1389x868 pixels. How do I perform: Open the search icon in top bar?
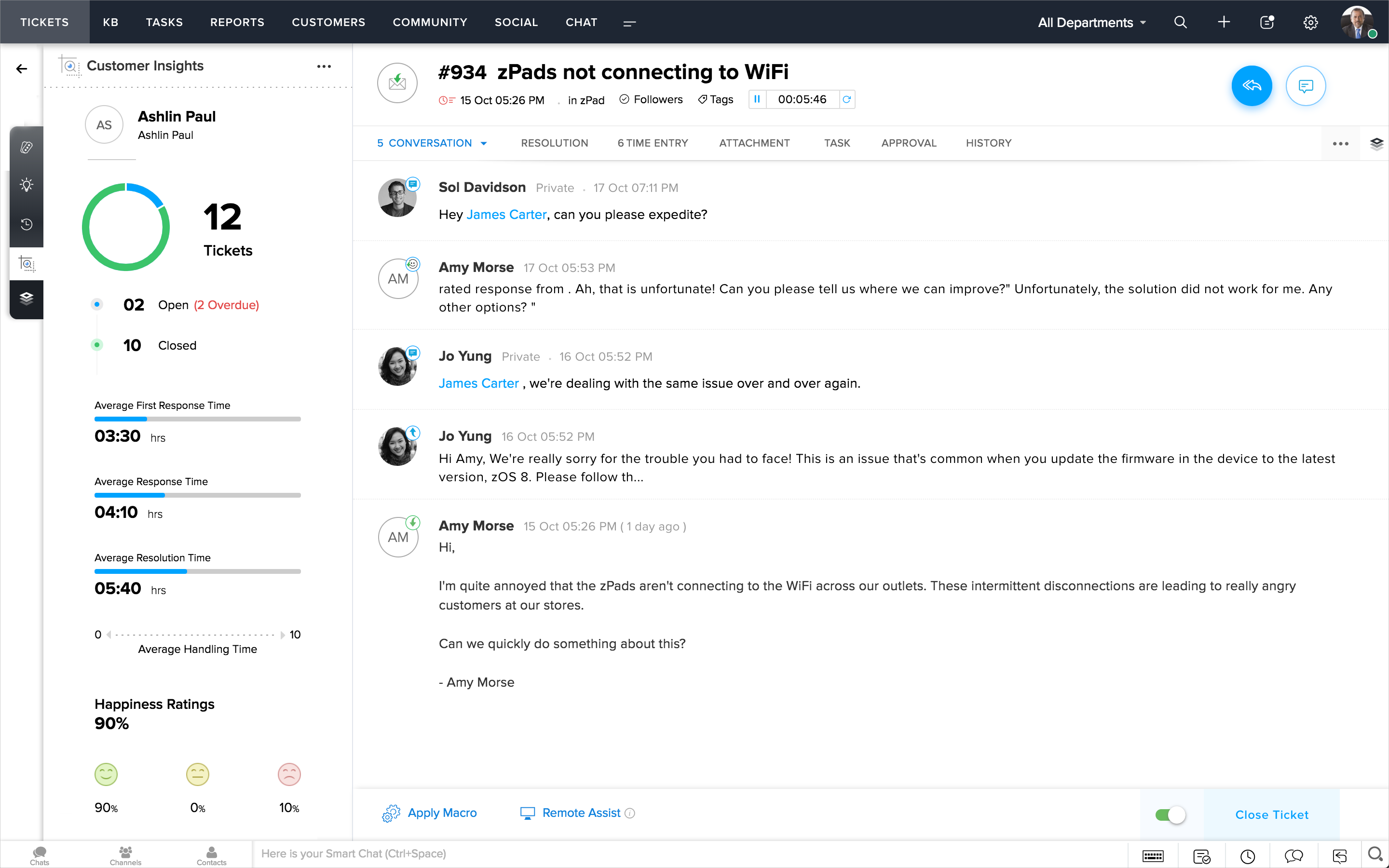(1180, 22)
